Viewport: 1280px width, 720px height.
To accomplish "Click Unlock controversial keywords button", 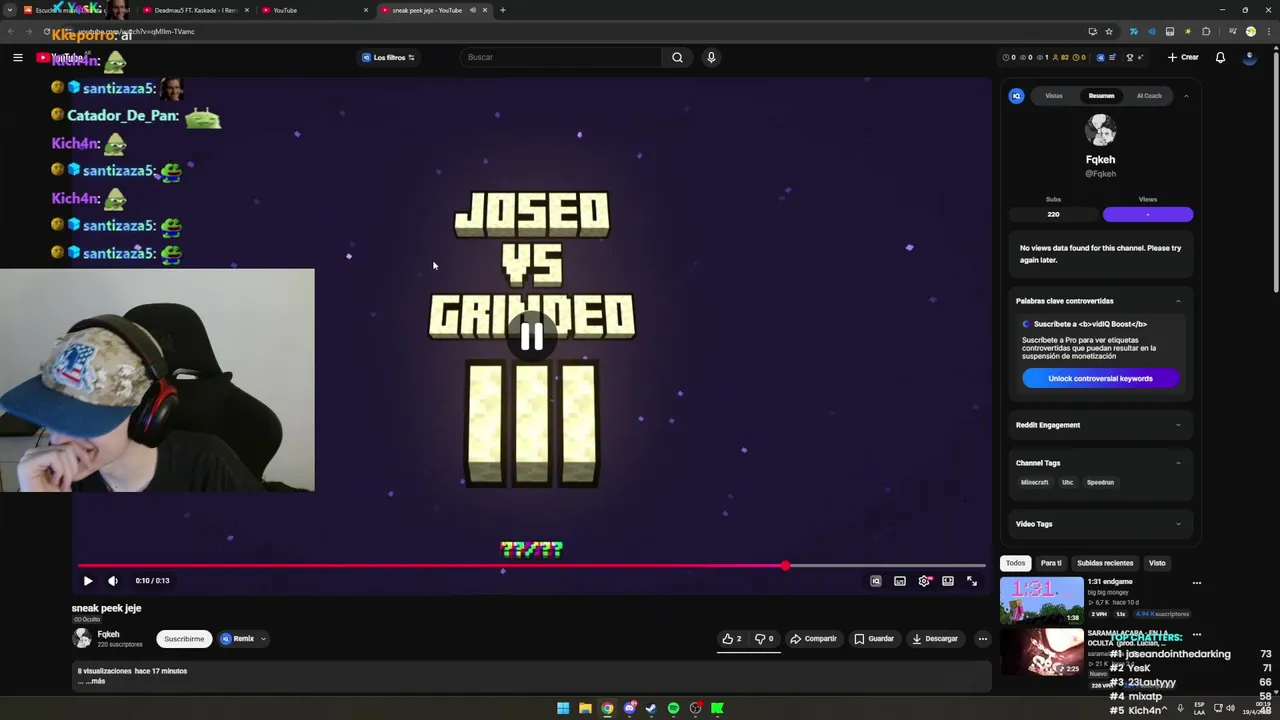I will pyautogui.click(x=1100, y=378).
